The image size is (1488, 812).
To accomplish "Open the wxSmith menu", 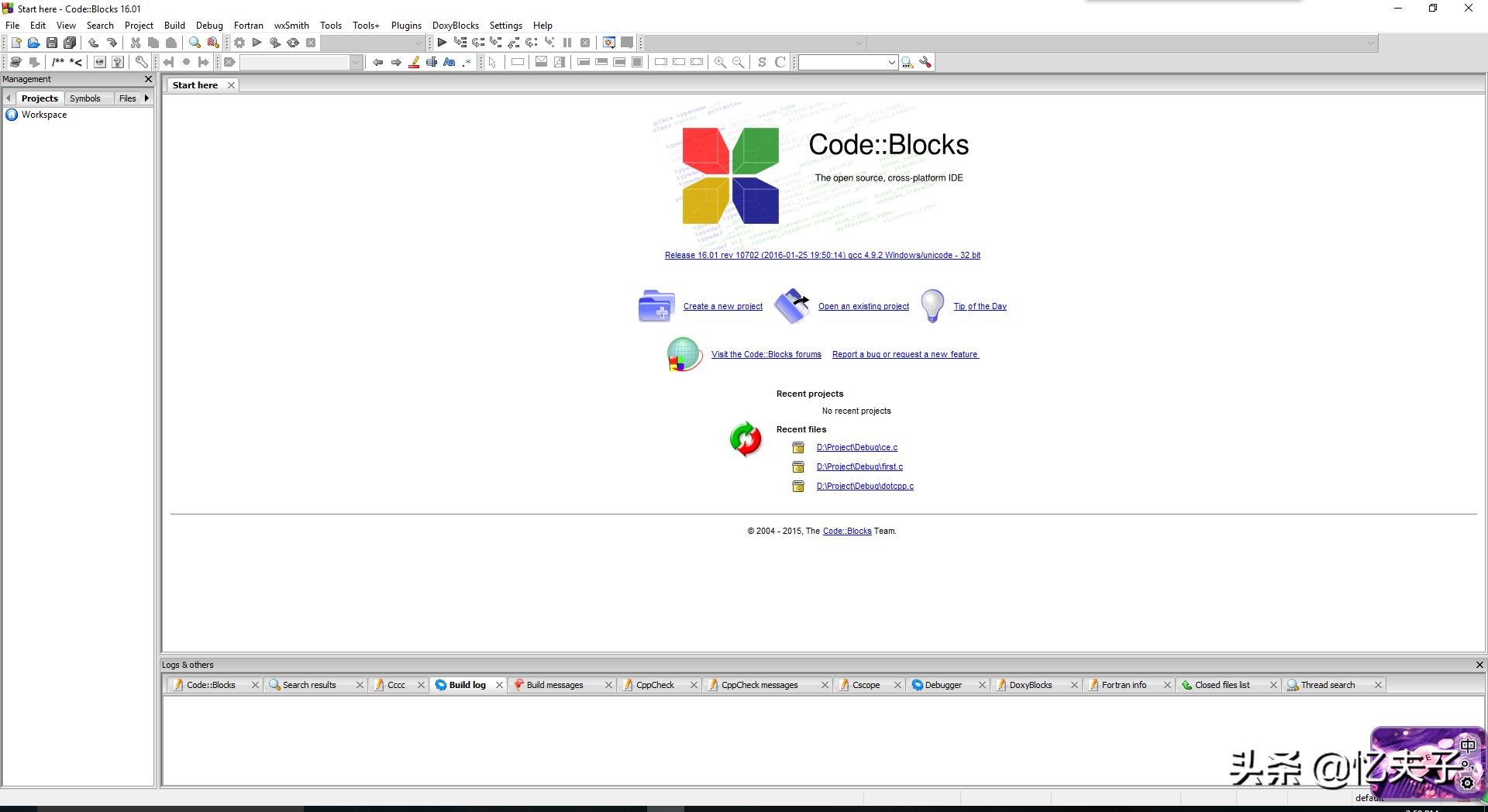I will (291, 25).
